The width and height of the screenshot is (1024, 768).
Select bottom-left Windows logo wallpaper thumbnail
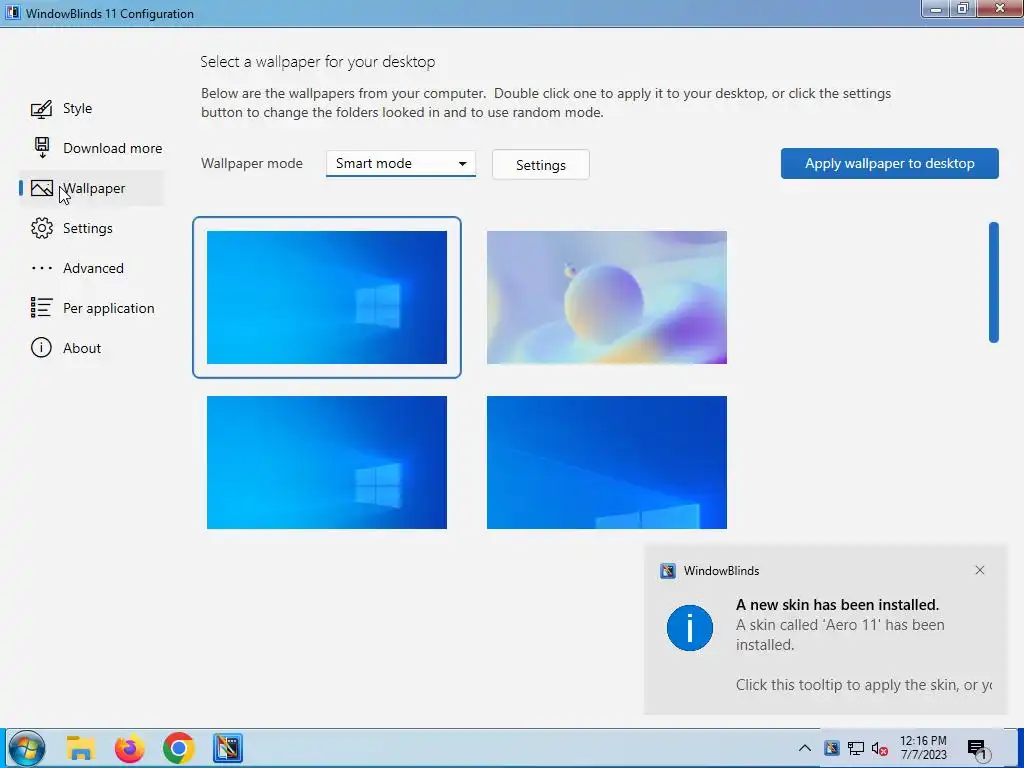[x=327, y=462]
